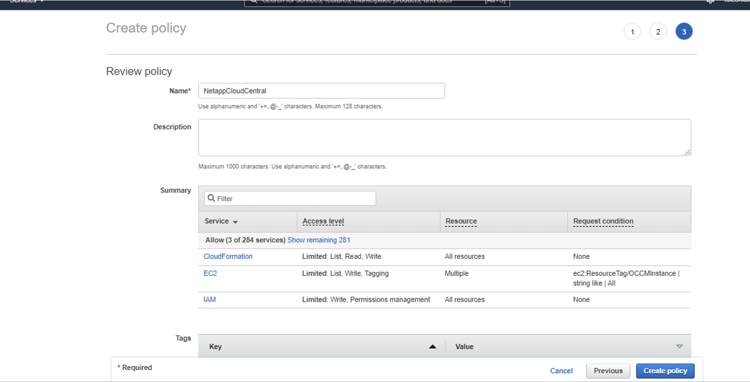Click the Resource column header
Screen dimensions: 750x382
point(461,221)
